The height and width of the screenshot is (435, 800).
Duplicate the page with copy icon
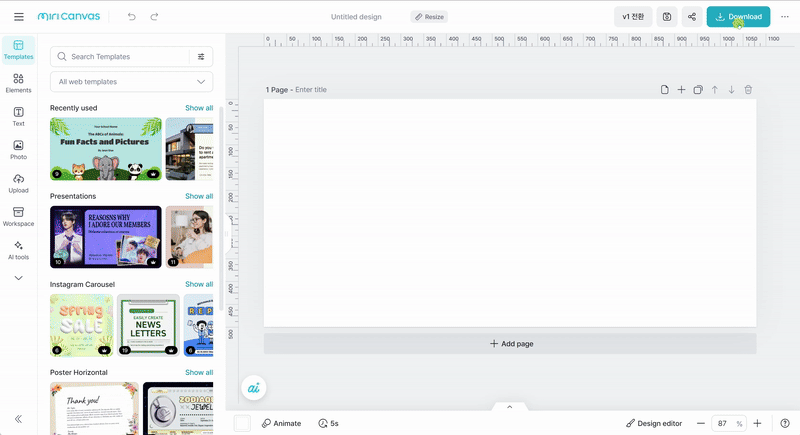[698, 90]
